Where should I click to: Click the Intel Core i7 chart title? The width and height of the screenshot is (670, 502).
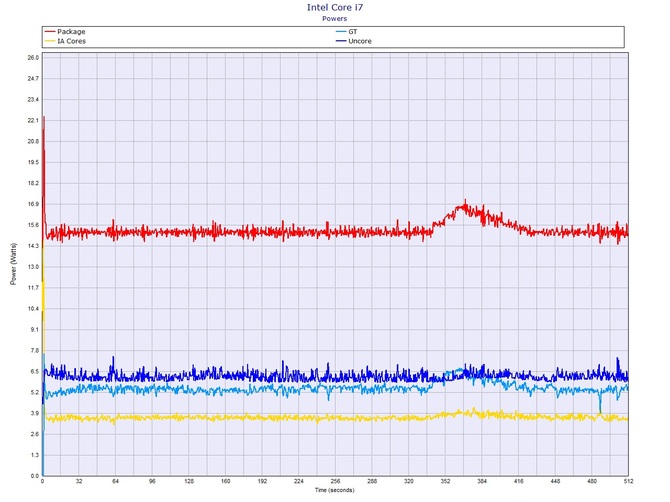tap(335, 7)
